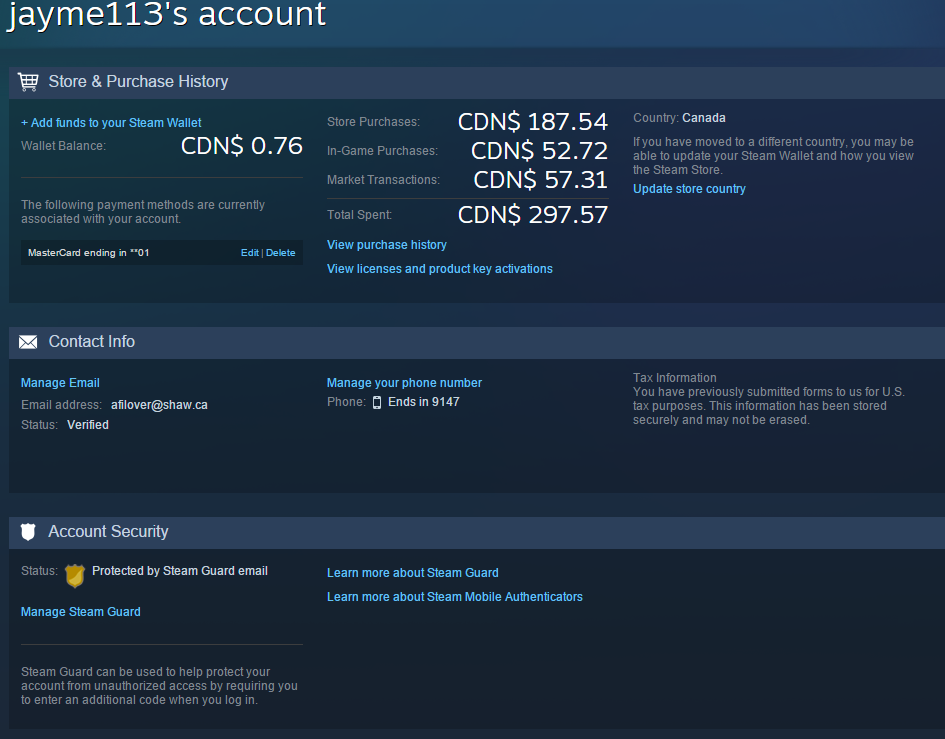Click the wallet balance CDN$ 0.76

click(242, 146)
